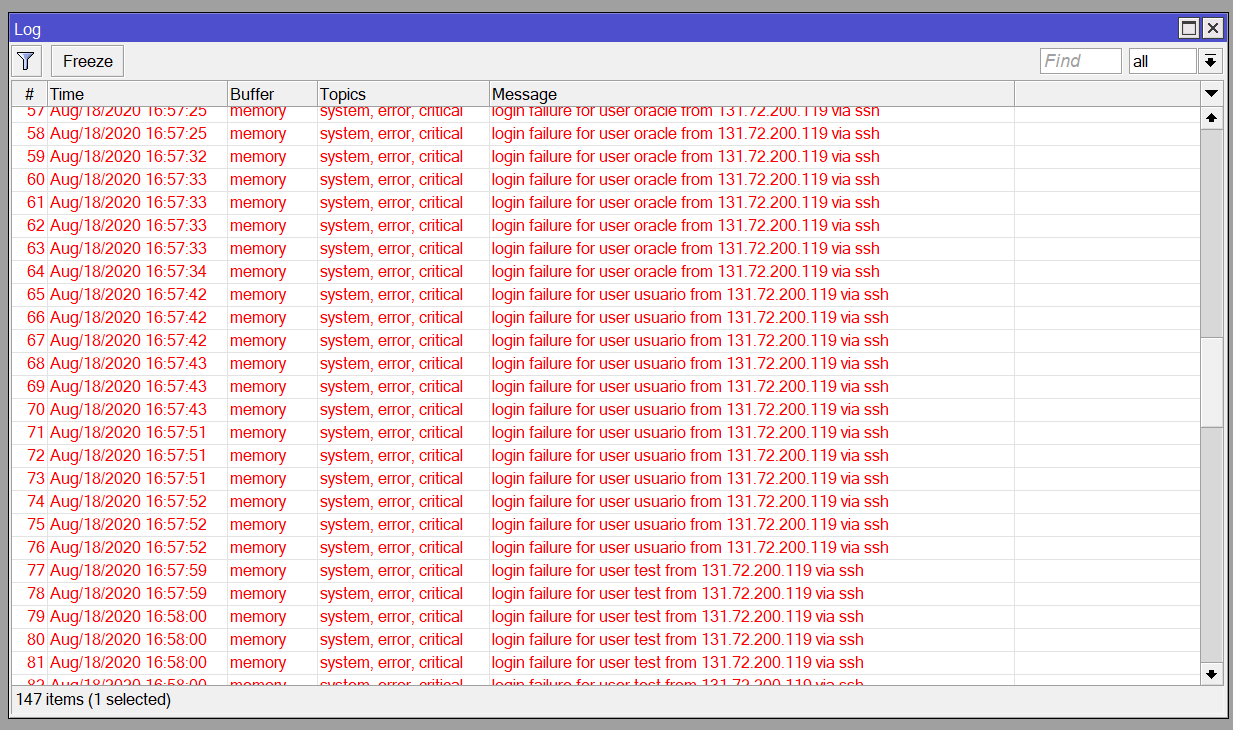Screen dimensions: 1233x730
Task: Select log row number 58
Action: point(605,134)
